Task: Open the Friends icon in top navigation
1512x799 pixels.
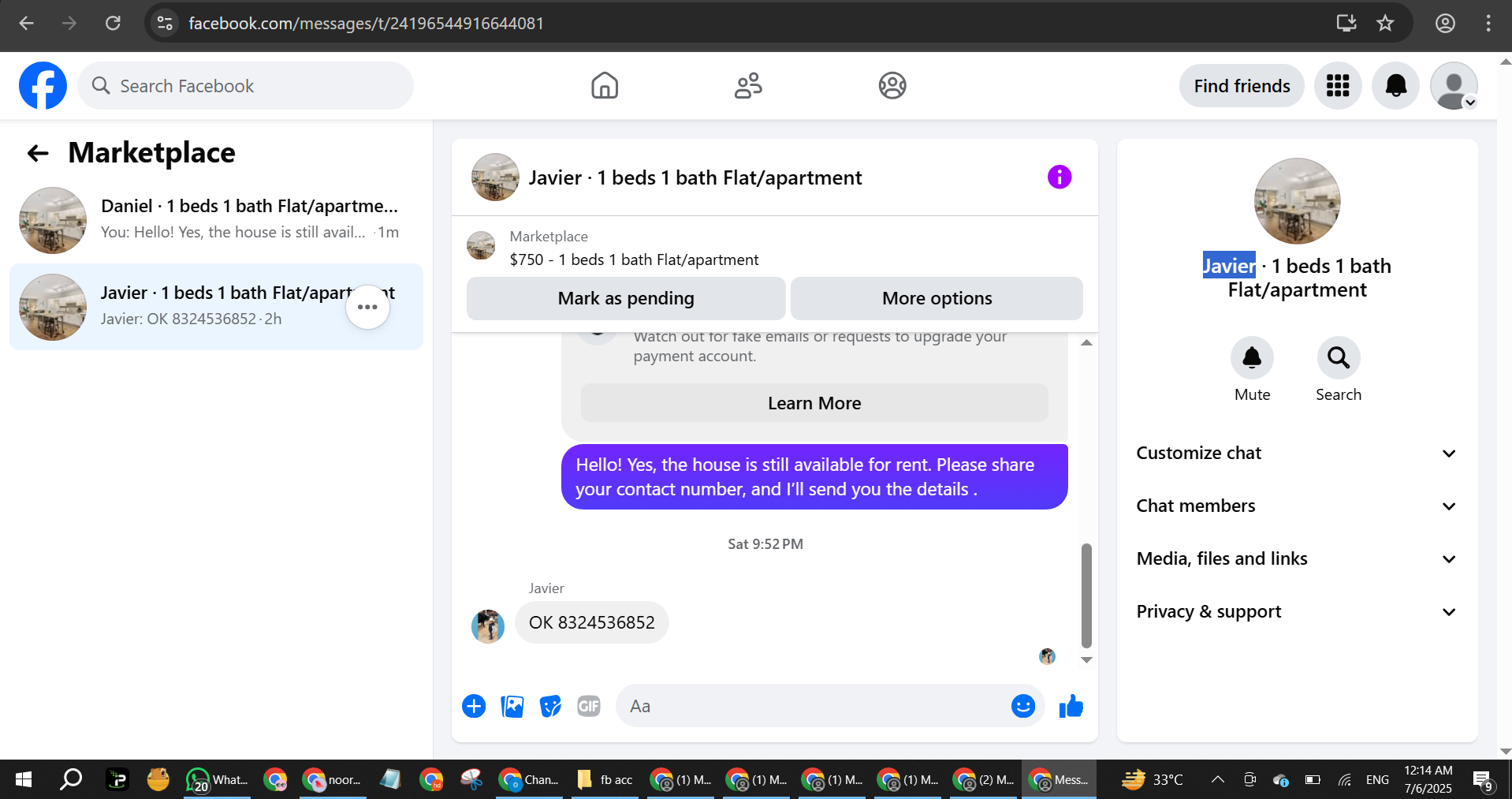Action: [x=748, y=85]
